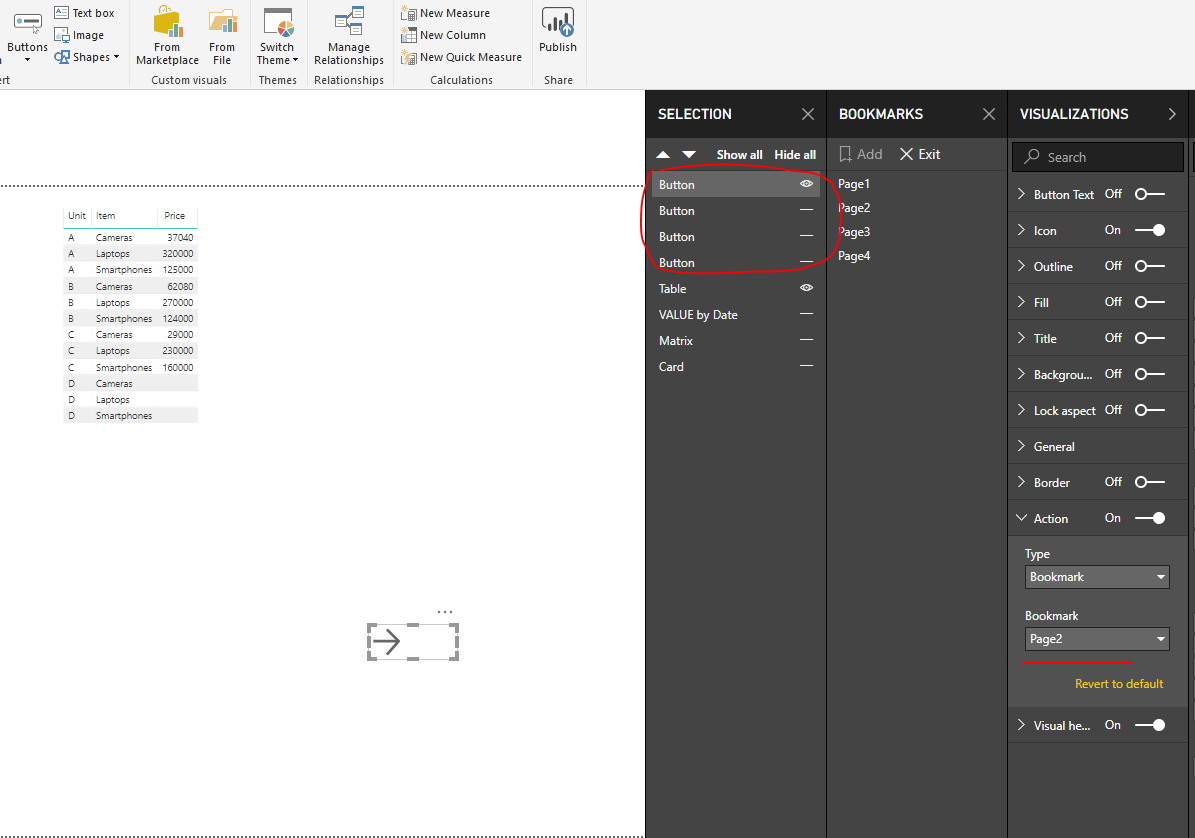Select the Page4 bookmark

pos(854,256)
